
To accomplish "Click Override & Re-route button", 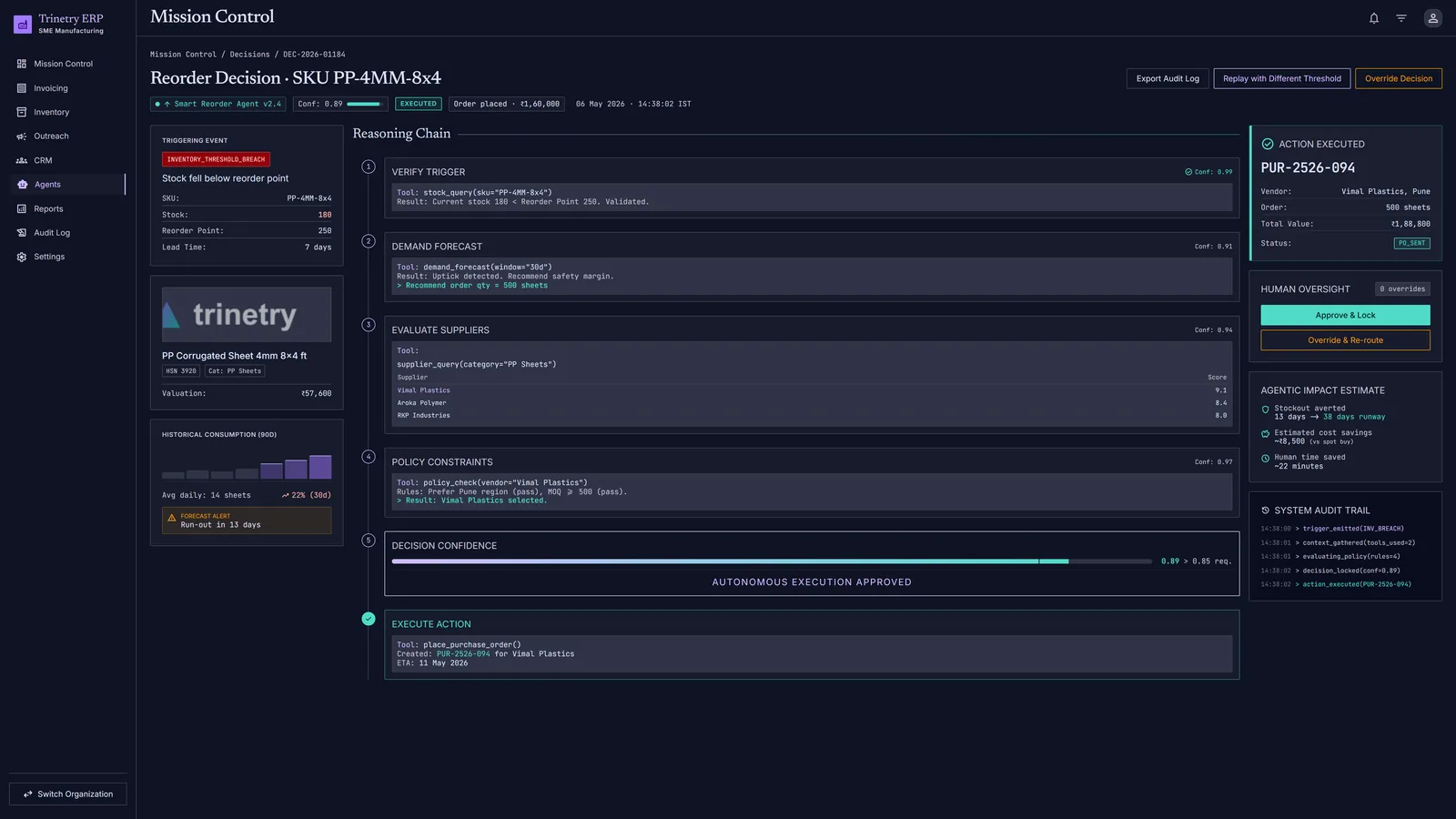I will [1345, 340].
